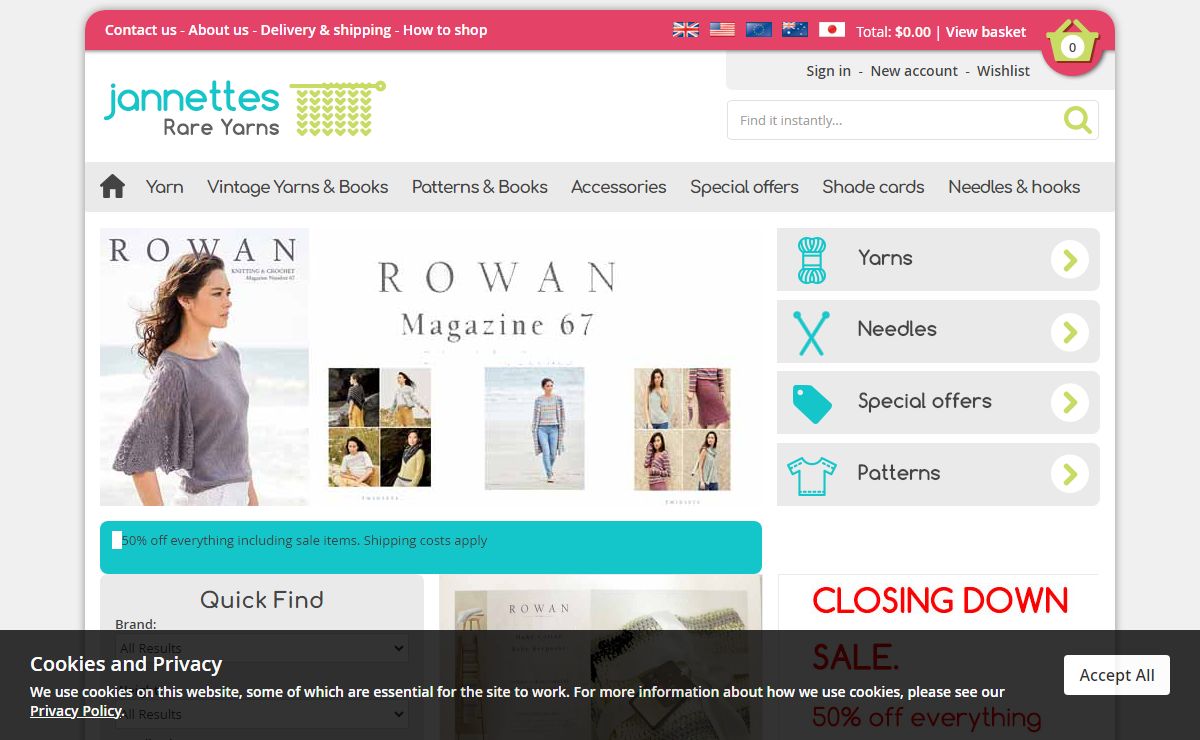Viewport: 1200px width, 740px height.
Task: Click the Jannettes Rare Yarns logo
Action: tap(244, 108)
